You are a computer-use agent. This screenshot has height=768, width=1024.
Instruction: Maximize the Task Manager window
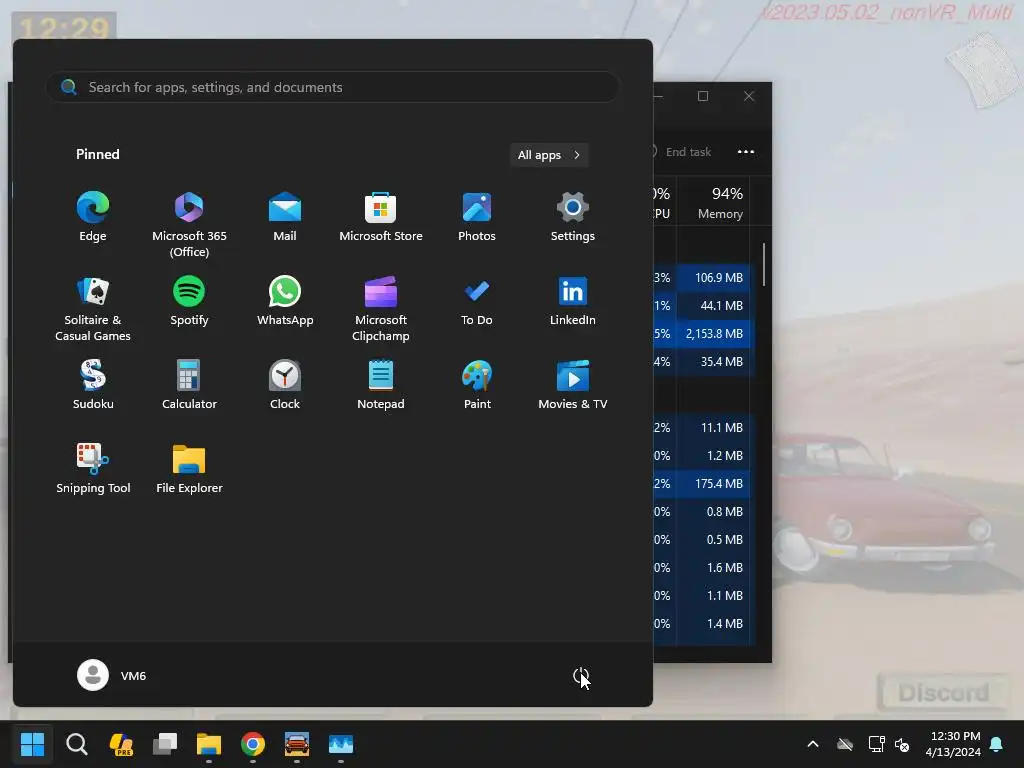[x=703, y=96]
